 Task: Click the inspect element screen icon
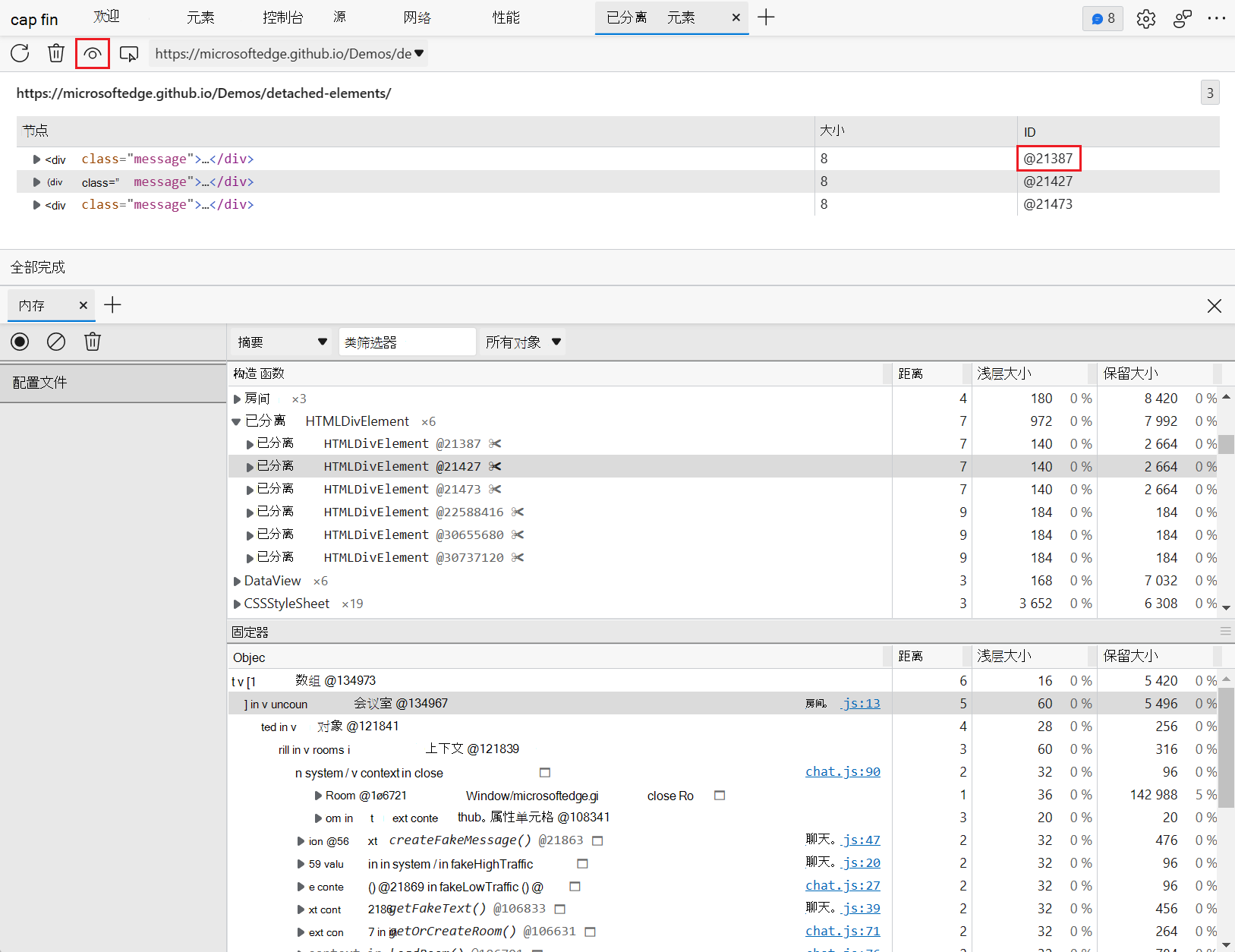(129, 54)
